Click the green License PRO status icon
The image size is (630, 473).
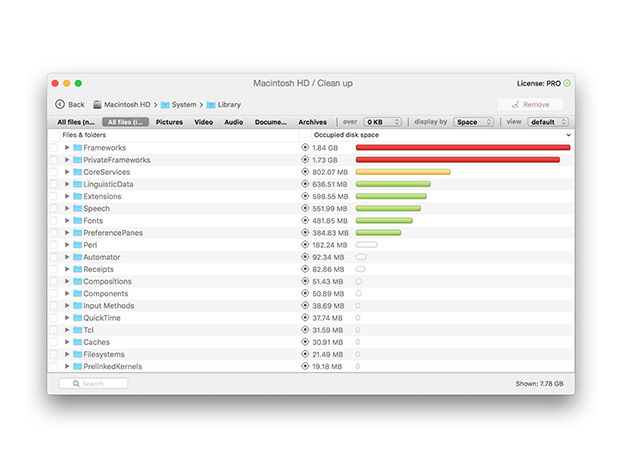(567, 83)
